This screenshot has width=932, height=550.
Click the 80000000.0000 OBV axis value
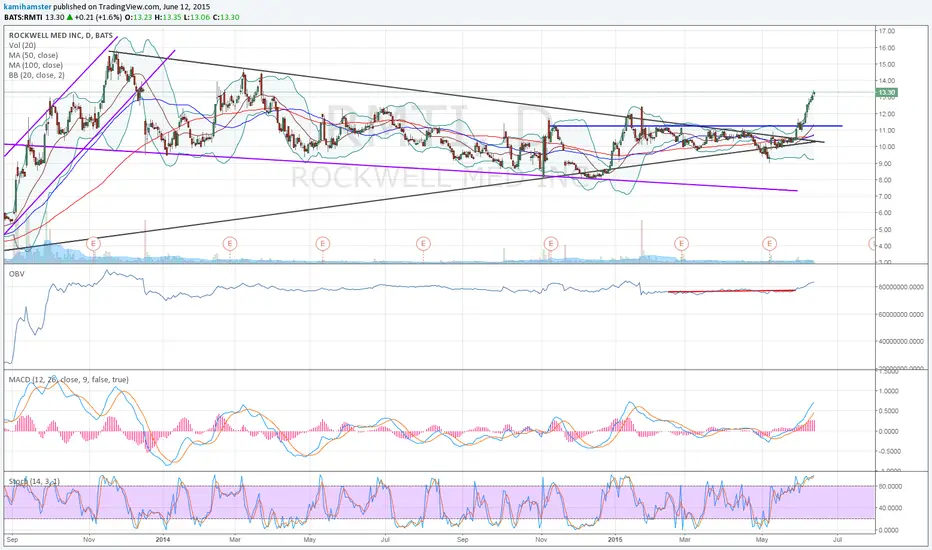click(901, 287)
